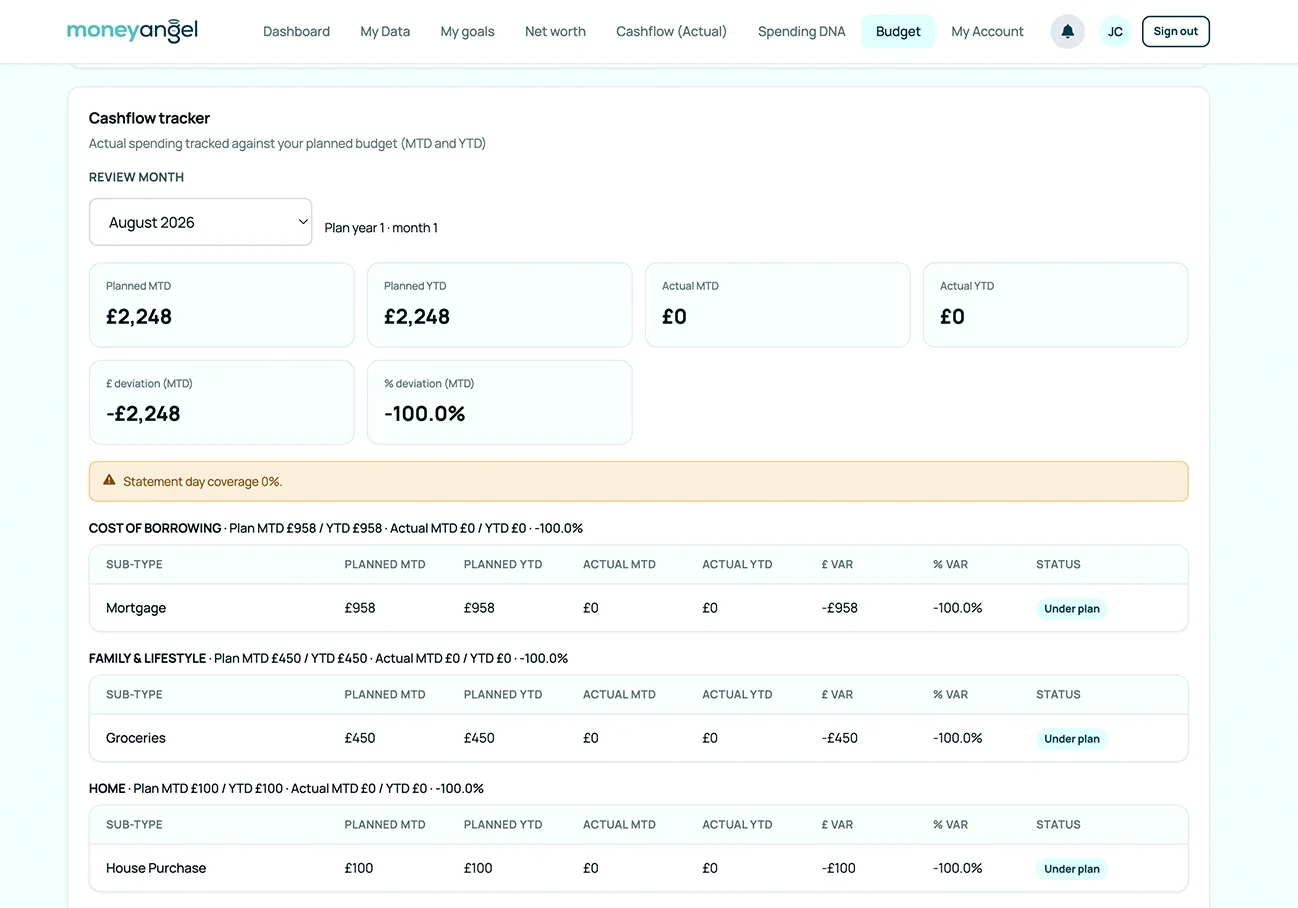This screenshot has height=908, width=1298.
Task: Open the Spending DNA tab
Action: pyautogui.click(x=801, y=31)
